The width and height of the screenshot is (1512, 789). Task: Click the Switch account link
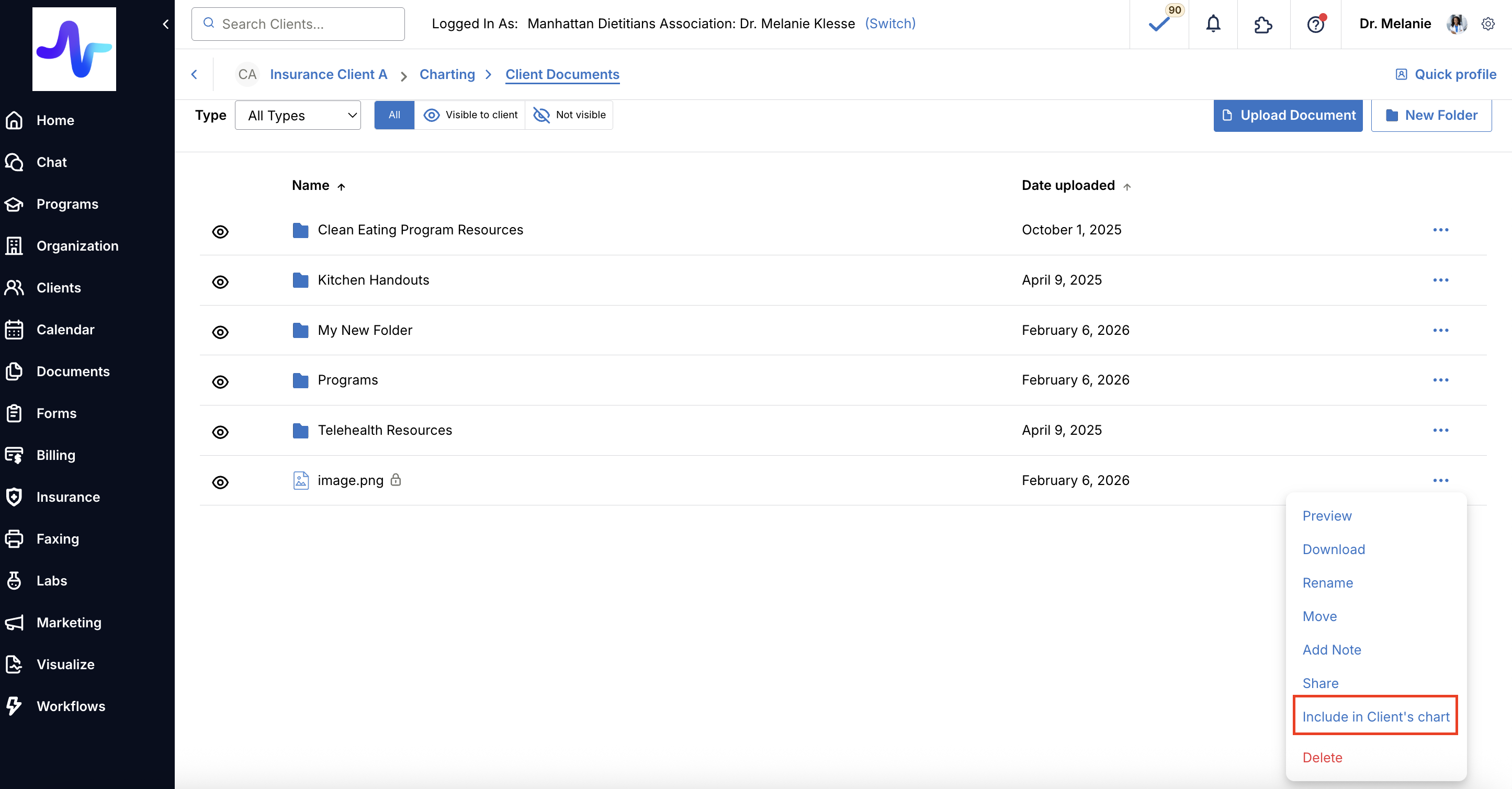(890, 24)
